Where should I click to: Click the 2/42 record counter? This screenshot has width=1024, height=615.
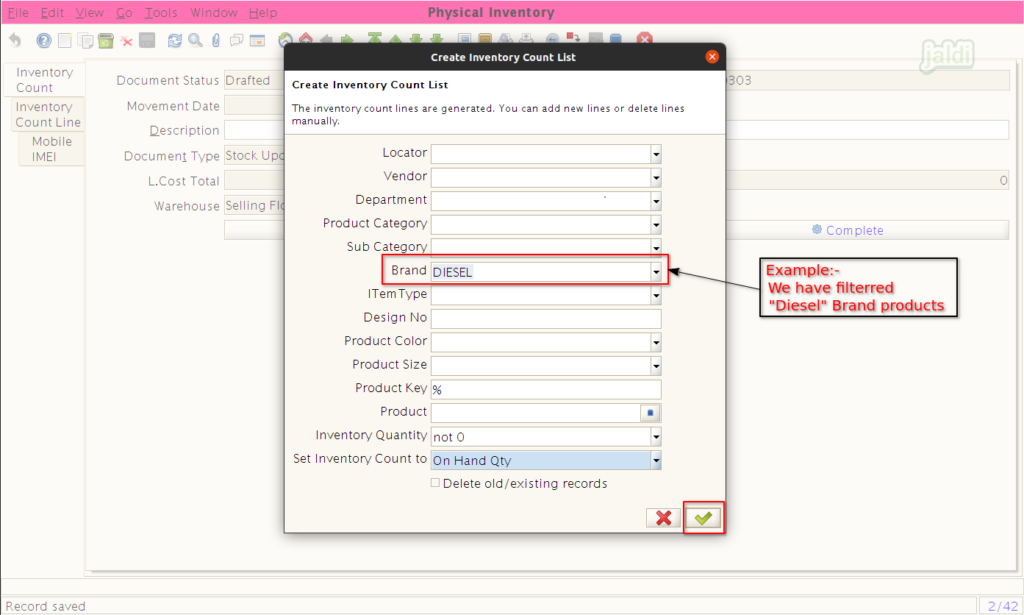(1001, 606)
